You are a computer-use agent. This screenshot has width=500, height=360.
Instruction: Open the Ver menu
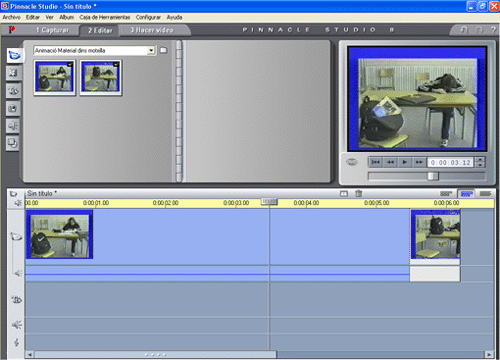[x=49, y=17]
